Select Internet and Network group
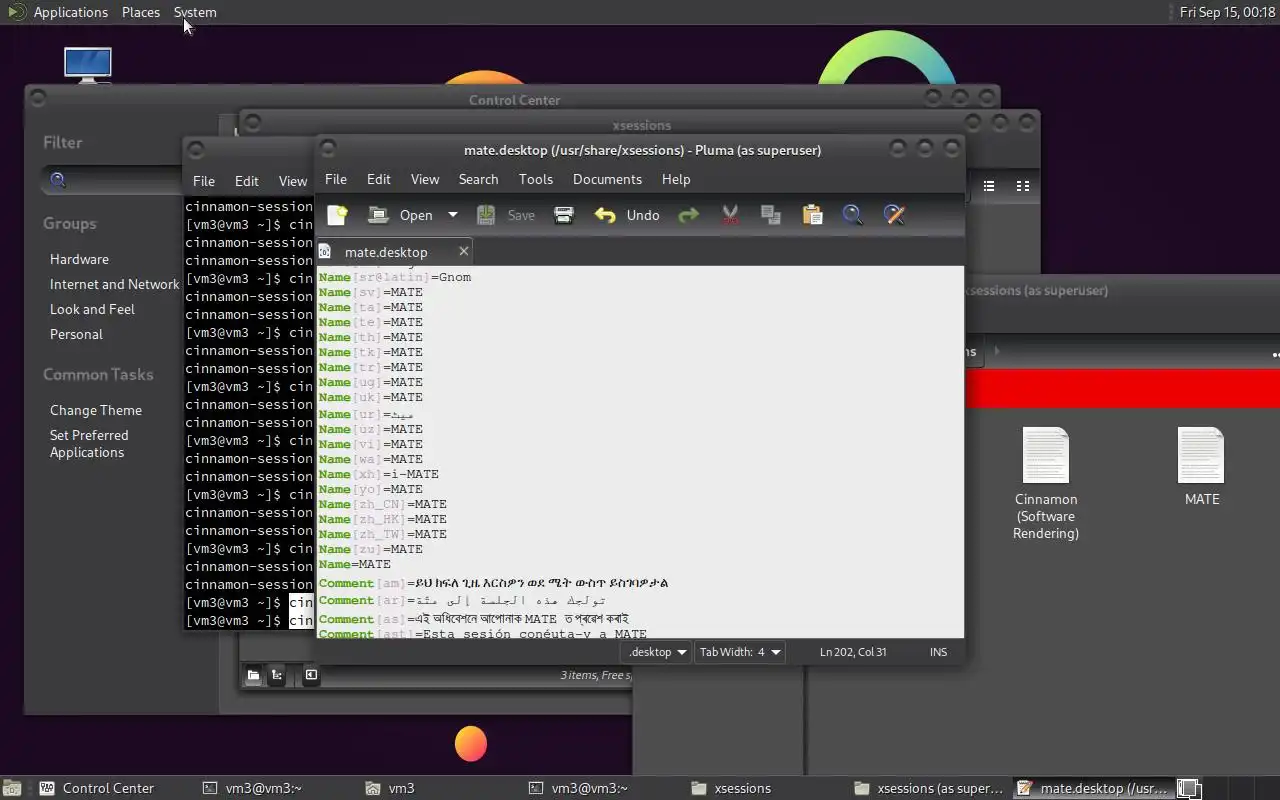This screenshot has height=800, width=1280. pyautogui.click(x=114, y=284)
